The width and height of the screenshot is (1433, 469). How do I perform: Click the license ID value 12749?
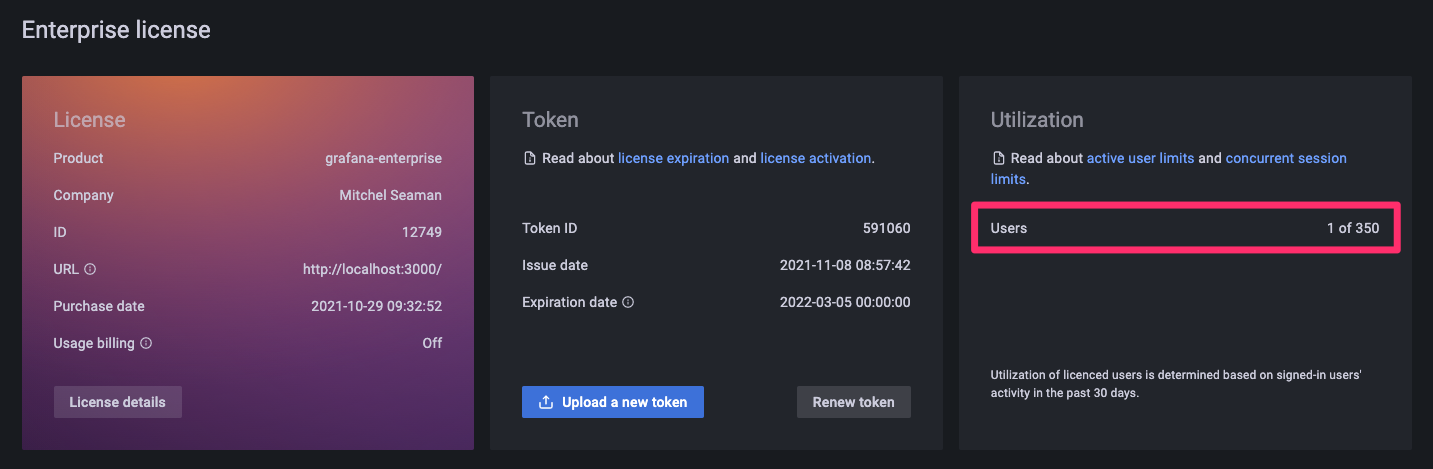421,233
